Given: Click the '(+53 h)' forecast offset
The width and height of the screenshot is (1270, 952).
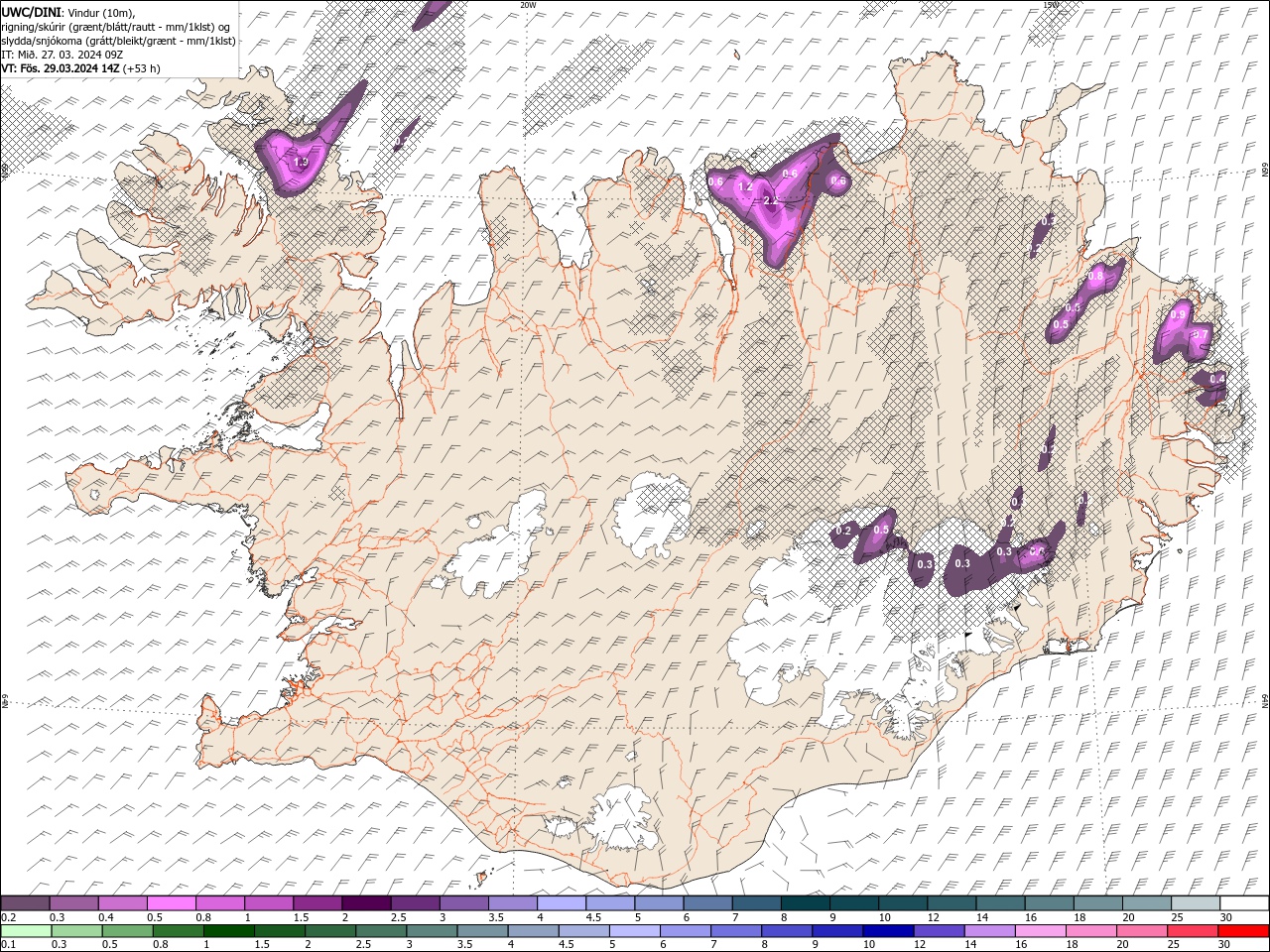Looking at the screenshot, I should 142,68.
